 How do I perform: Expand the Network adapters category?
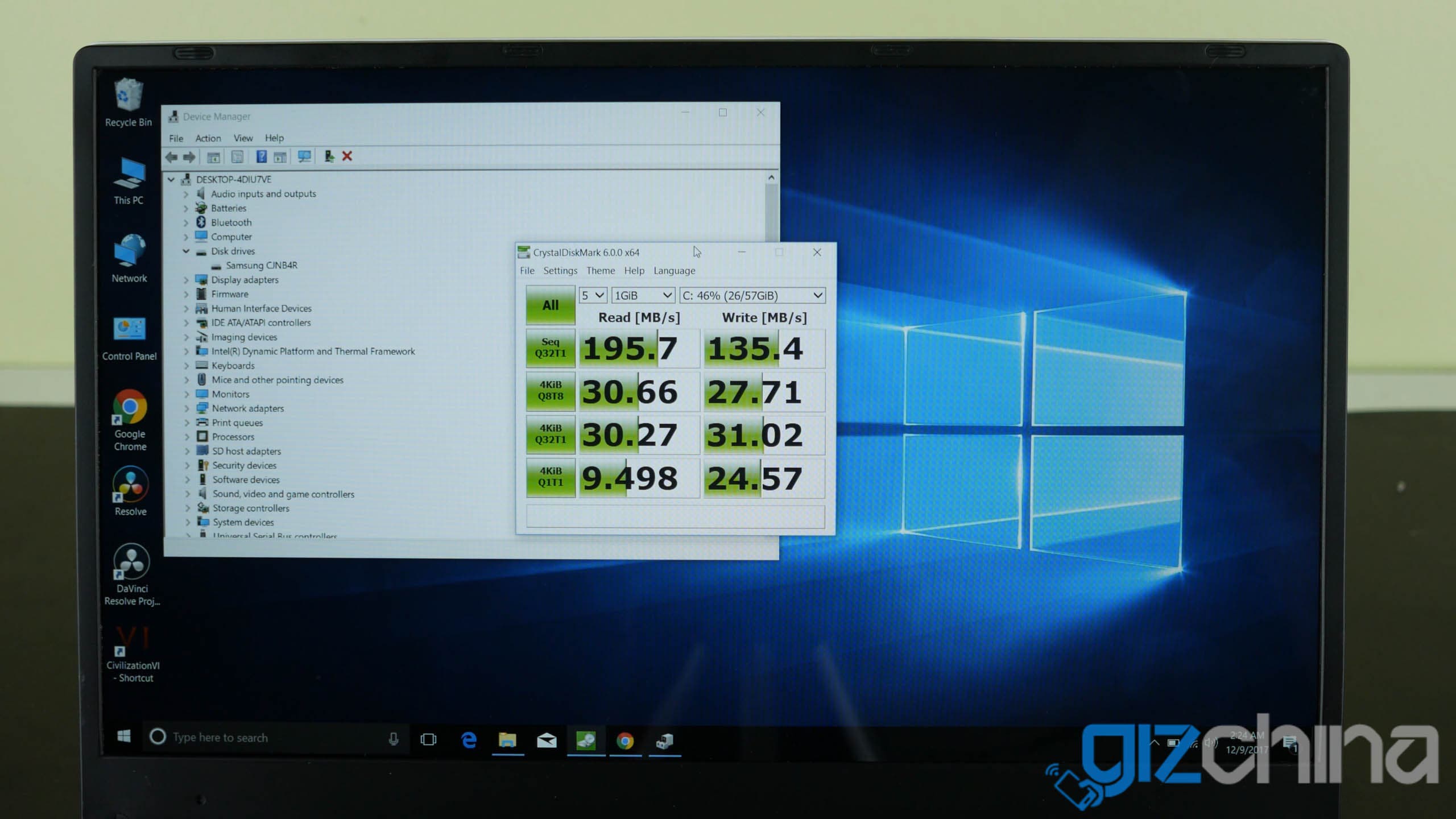[187, 408]
